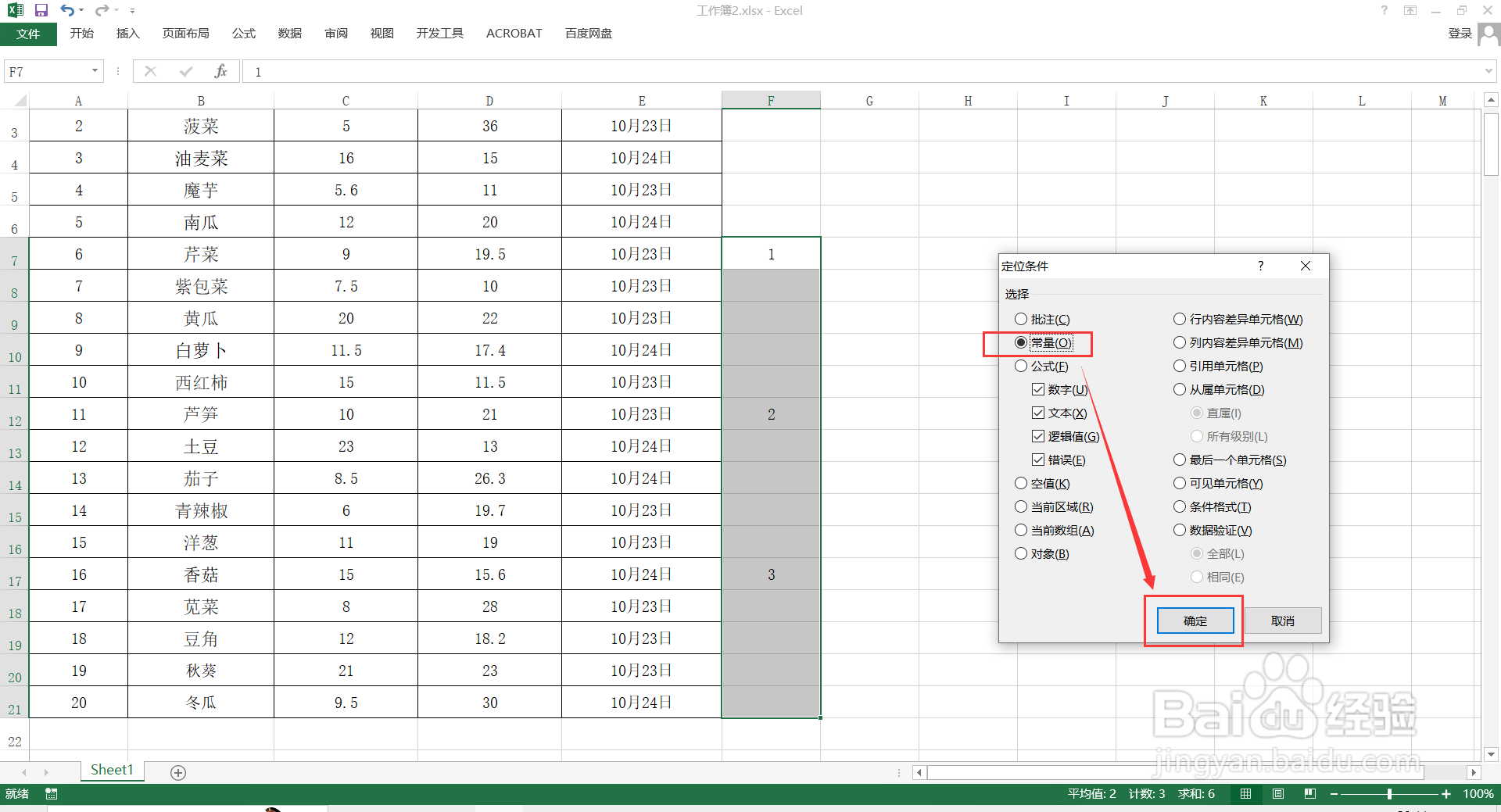Click the zoom out minus icon

coord(1334,794)
